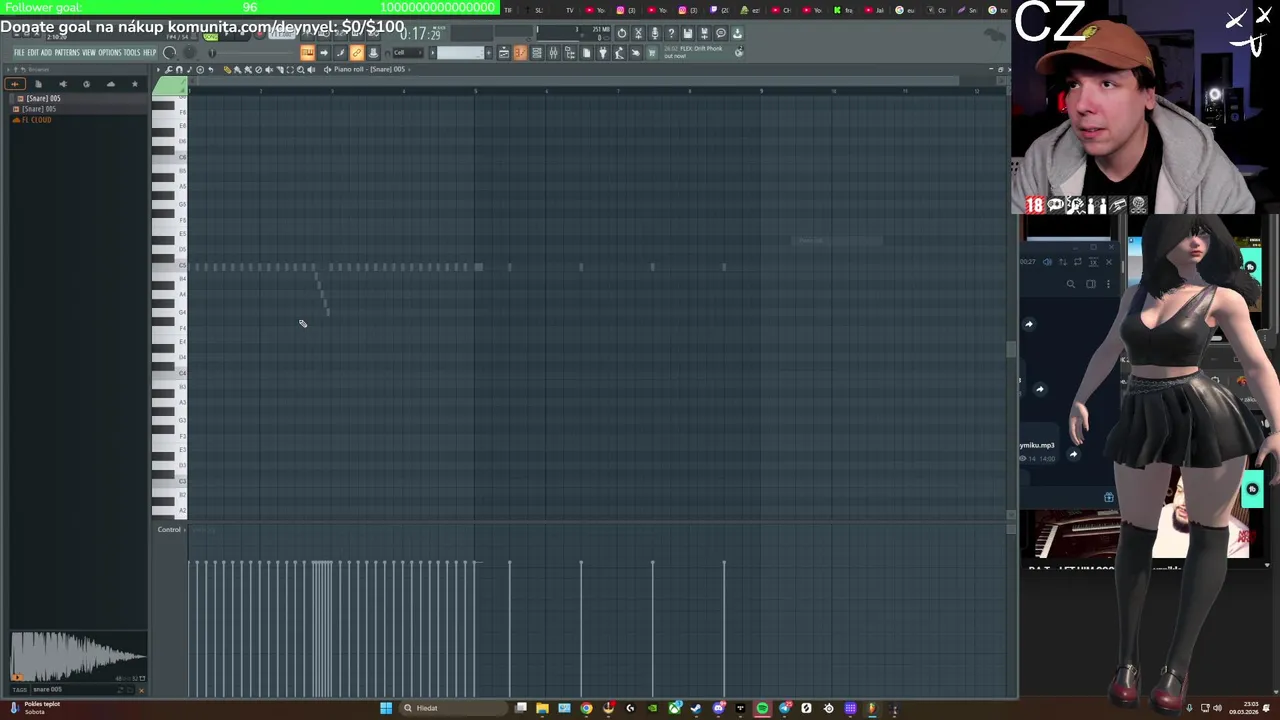Image resolution: width=1280 pixels, height=720 pixels.
Task: Open the browser cloud tab icon
Action: tap(111, 84)
